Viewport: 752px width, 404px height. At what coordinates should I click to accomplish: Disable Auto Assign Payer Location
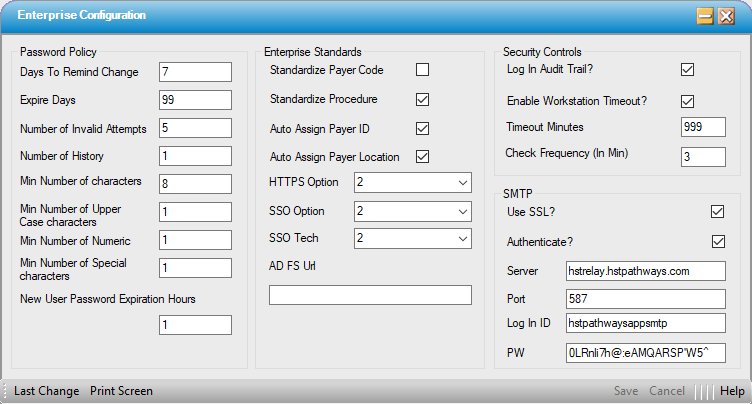point(422,156)
